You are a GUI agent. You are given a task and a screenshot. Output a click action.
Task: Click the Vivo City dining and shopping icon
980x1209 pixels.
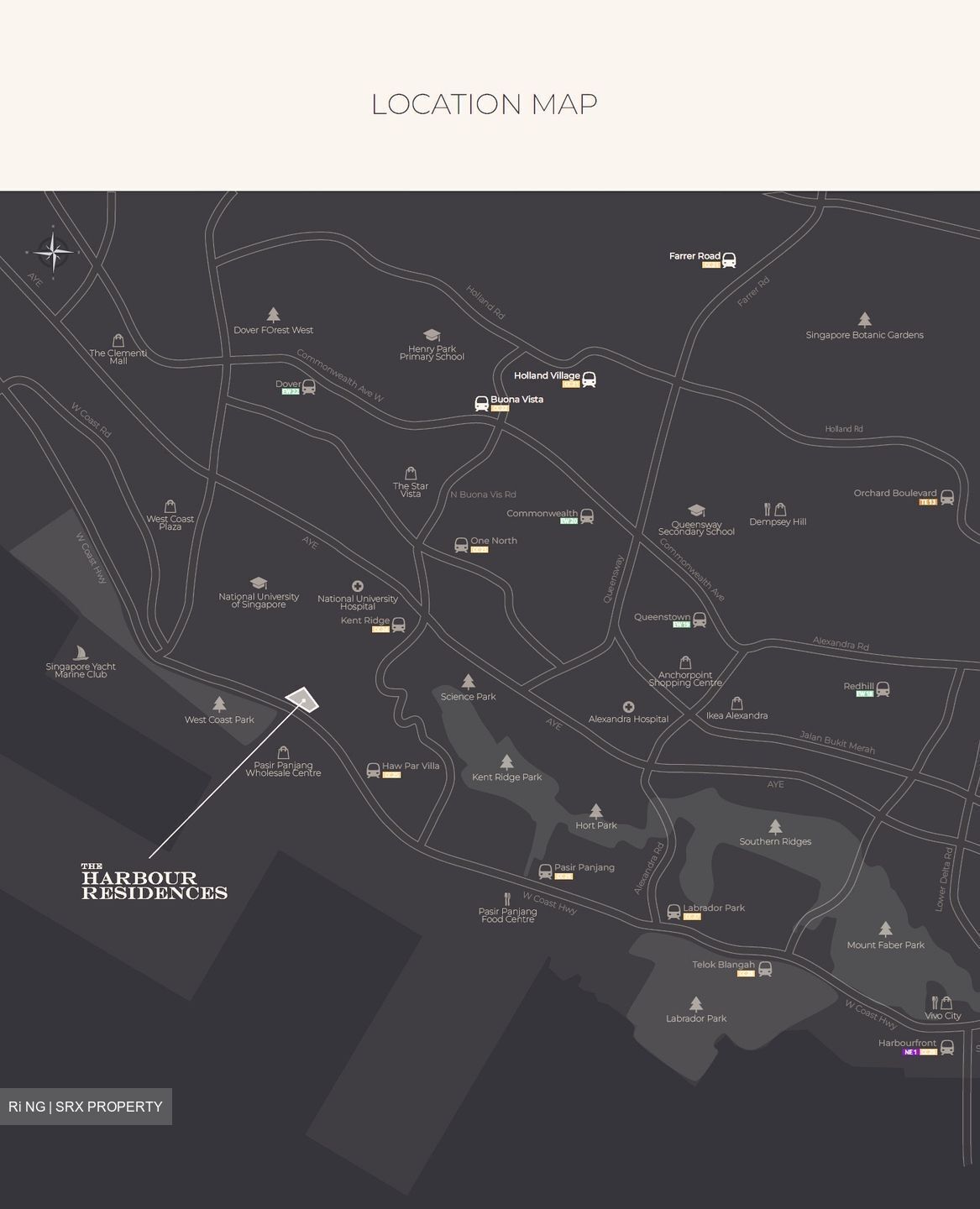pyautogui.click(x=941, y=1002)
